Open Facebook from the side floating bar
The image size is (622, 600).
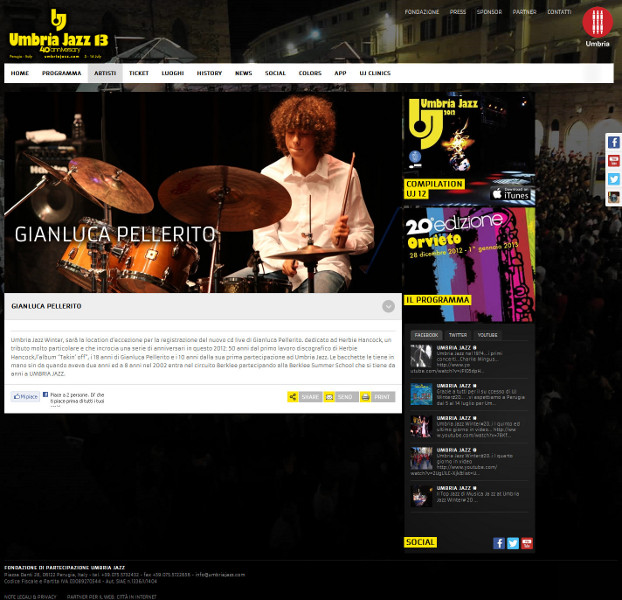coord(614,142)
